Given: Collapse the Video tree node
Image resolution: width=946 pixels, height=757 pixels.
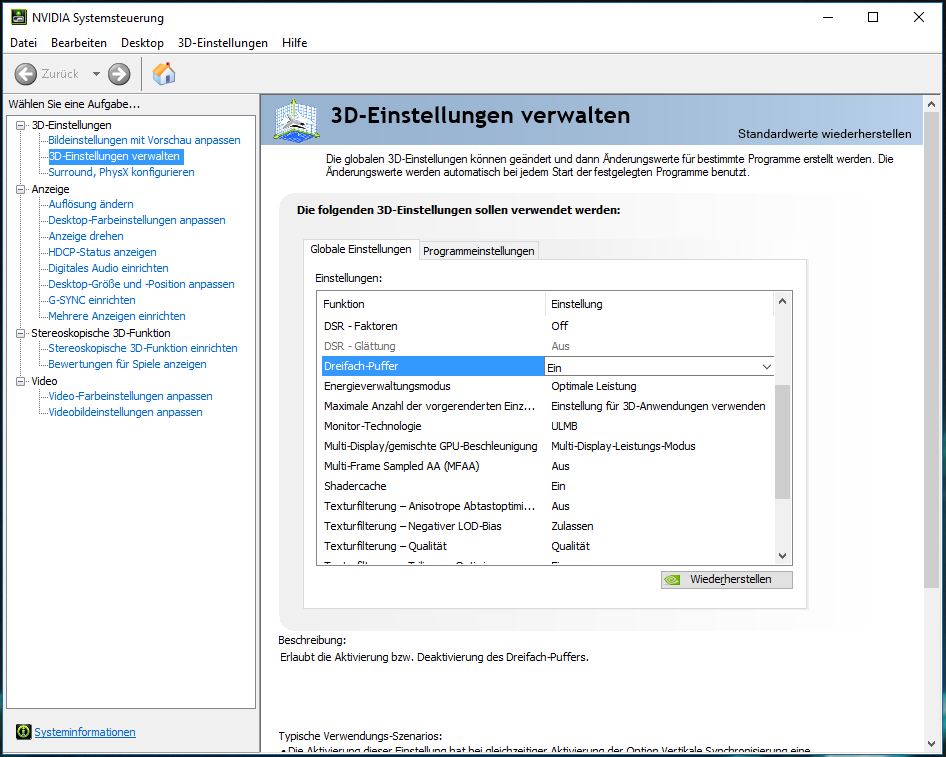Looking at the screenshot, I should pos(21,381).
